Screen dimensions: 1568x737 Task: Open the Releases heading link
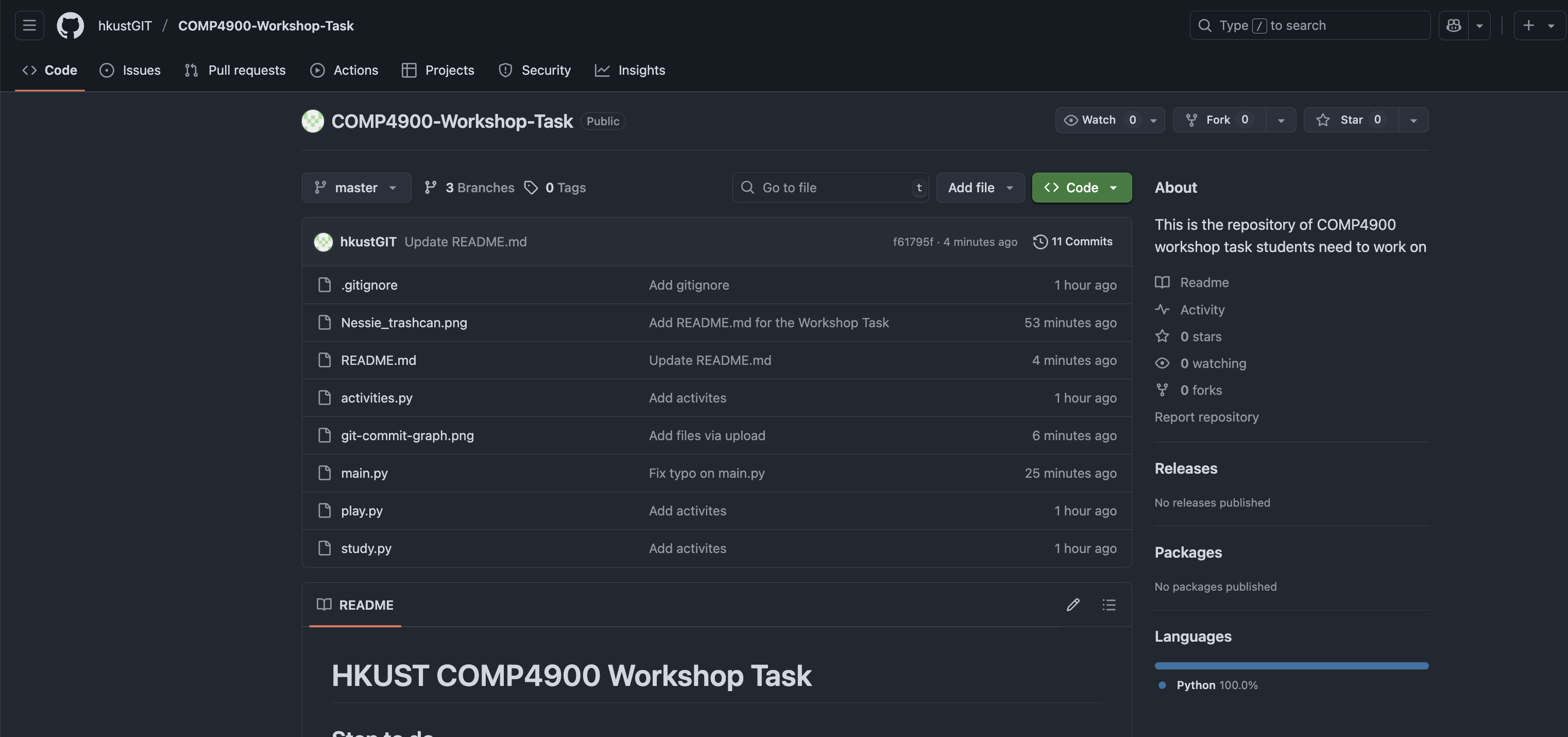(1186, 468)
